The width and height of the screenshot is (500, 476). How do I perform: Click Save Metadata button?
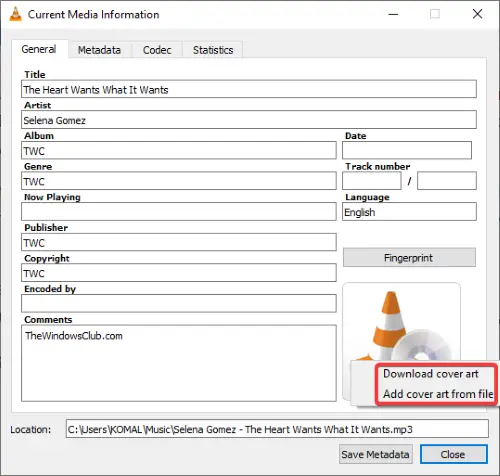pos(376,454)
